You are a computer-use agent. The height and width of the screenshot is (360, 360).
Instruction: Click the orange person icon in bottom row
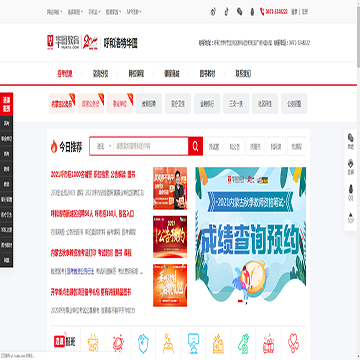click(x=168, y=344)
